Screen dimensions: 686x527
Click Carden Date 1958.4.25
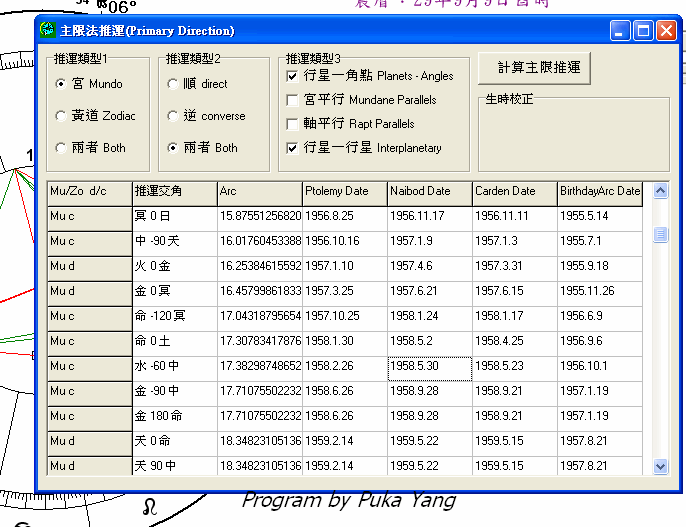click(x=515, y=343)
